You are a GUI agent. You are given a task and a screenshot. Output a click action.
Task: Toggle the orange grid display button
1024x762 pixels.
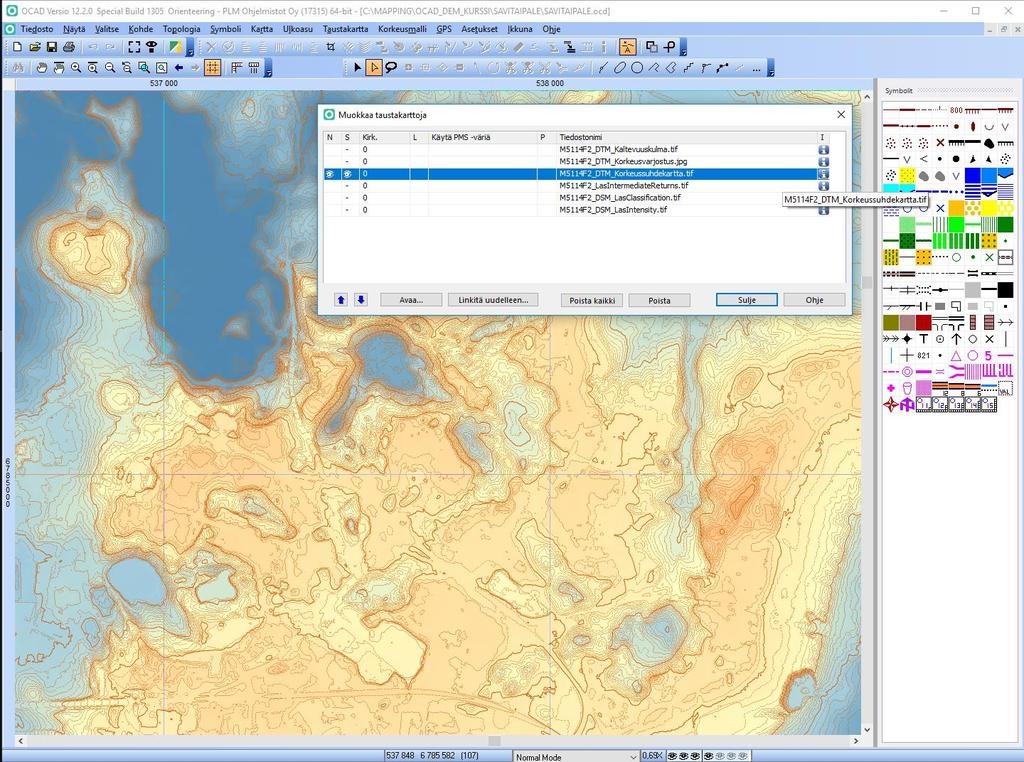[x=212, y=67]
